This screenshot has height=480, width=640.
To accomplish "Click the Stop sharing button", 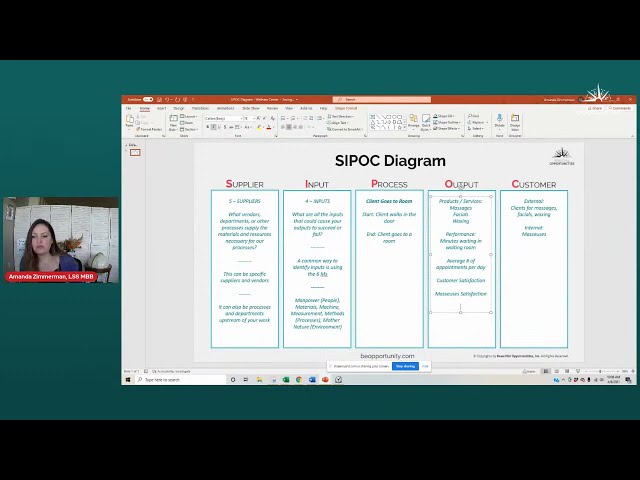I will point(405,366).
